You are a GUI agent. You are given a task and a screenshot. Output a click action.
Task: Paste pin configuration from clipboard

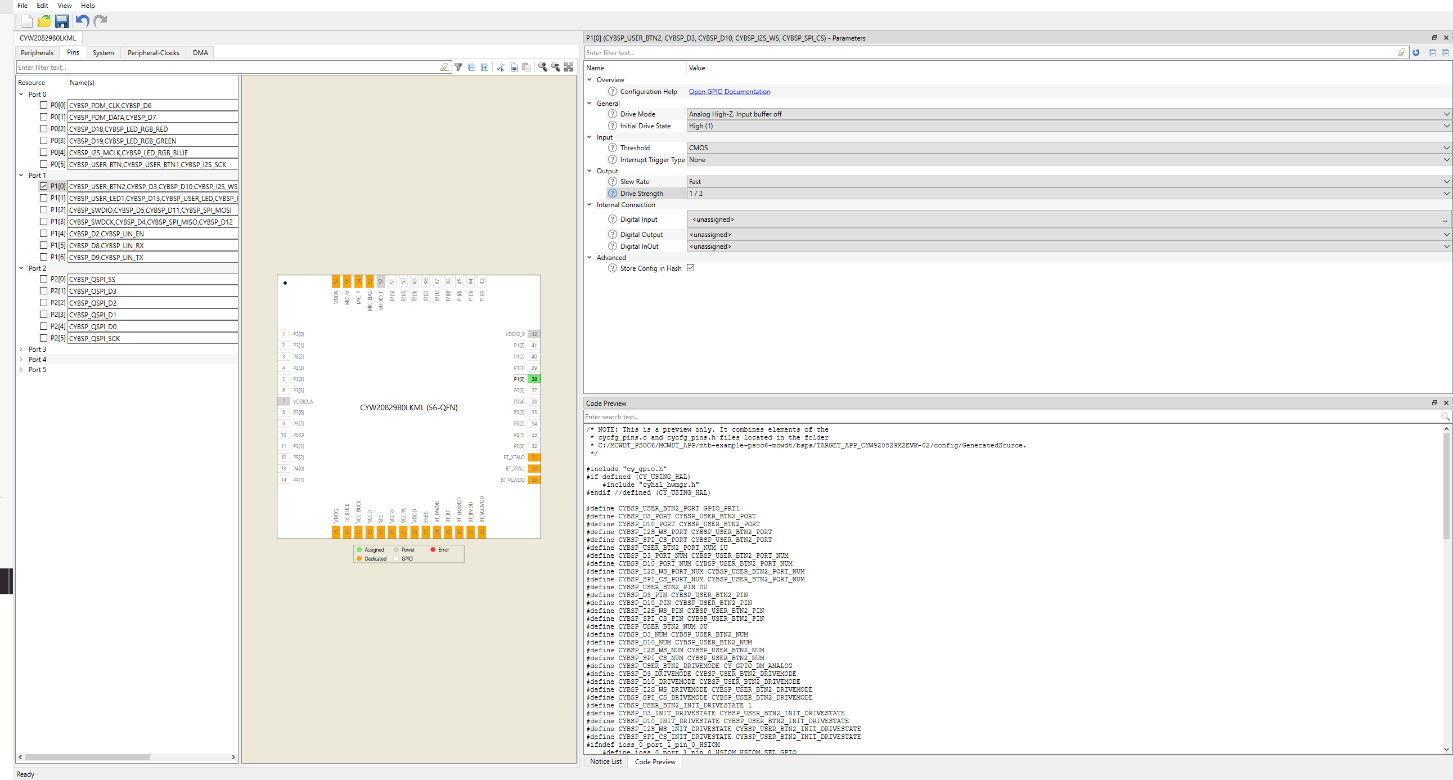(526, 67)
